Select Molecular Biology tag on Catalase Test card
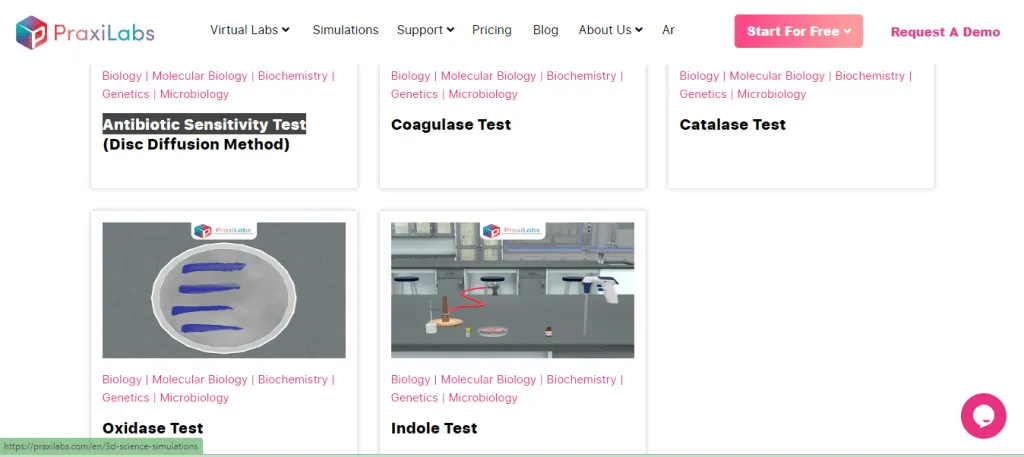This screenshot has width=1024, height=457. pos(777,76)
